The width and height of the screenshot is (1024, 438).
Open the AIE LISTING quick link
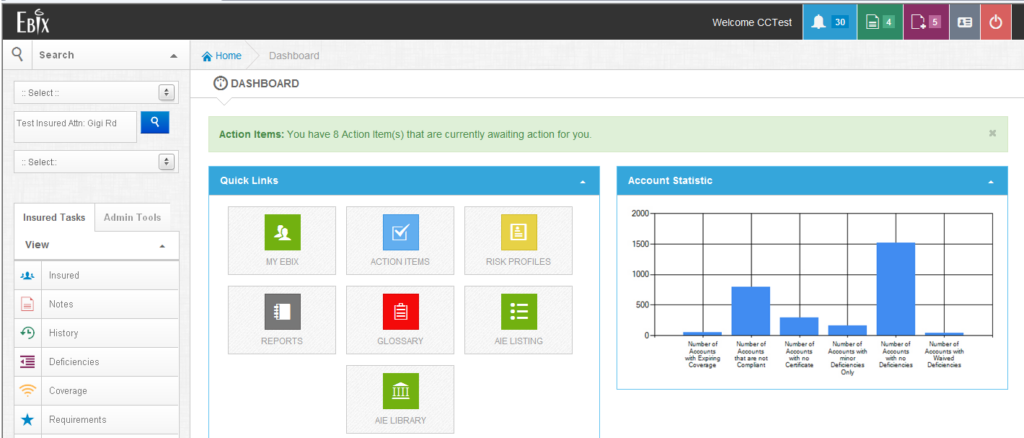(x=519, y=320)
